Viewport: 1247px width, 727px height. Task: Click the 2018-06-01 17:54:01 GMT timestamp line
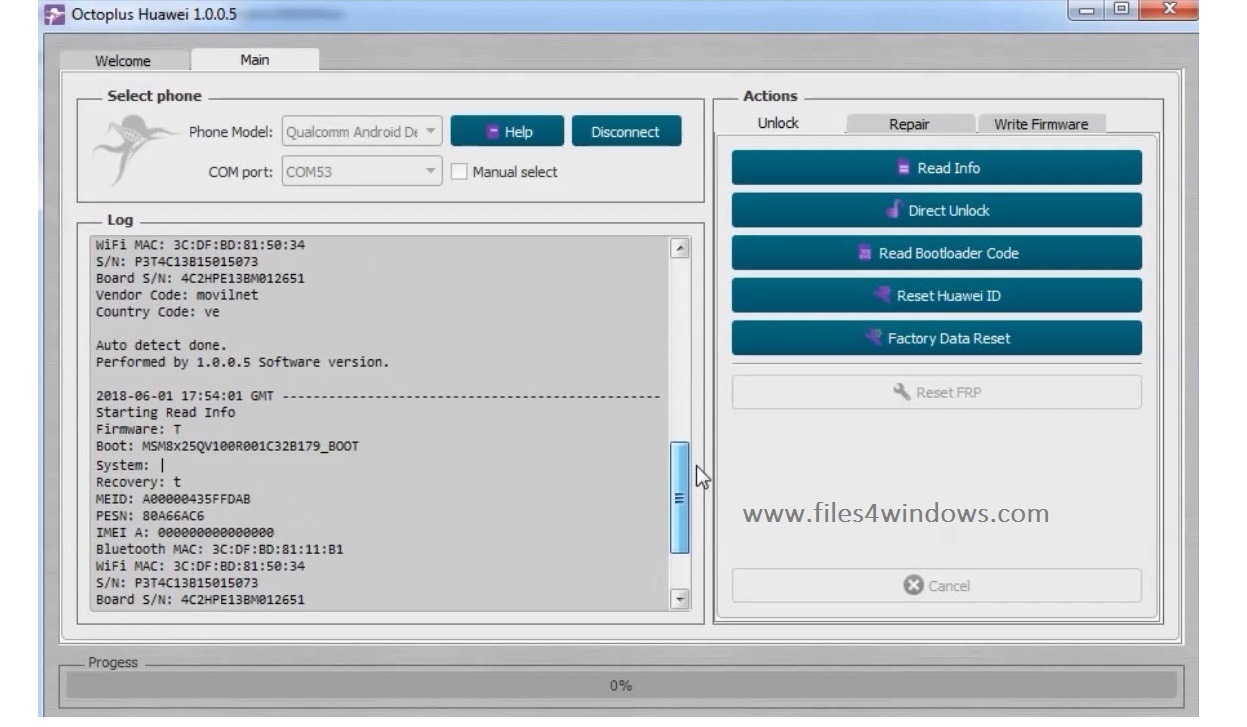[x=378, y=396]
